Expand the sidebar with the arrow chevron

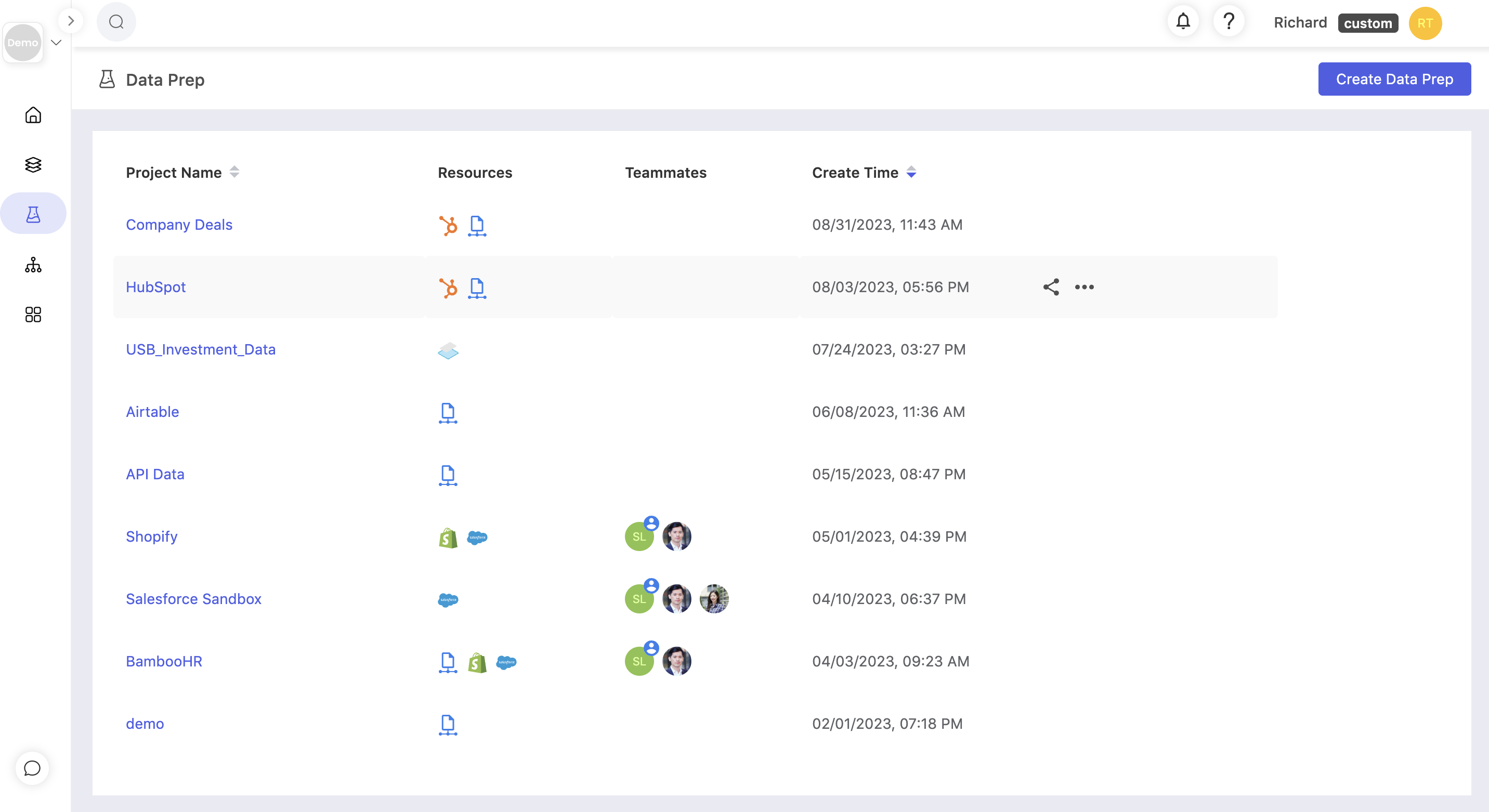pos(71,21)
